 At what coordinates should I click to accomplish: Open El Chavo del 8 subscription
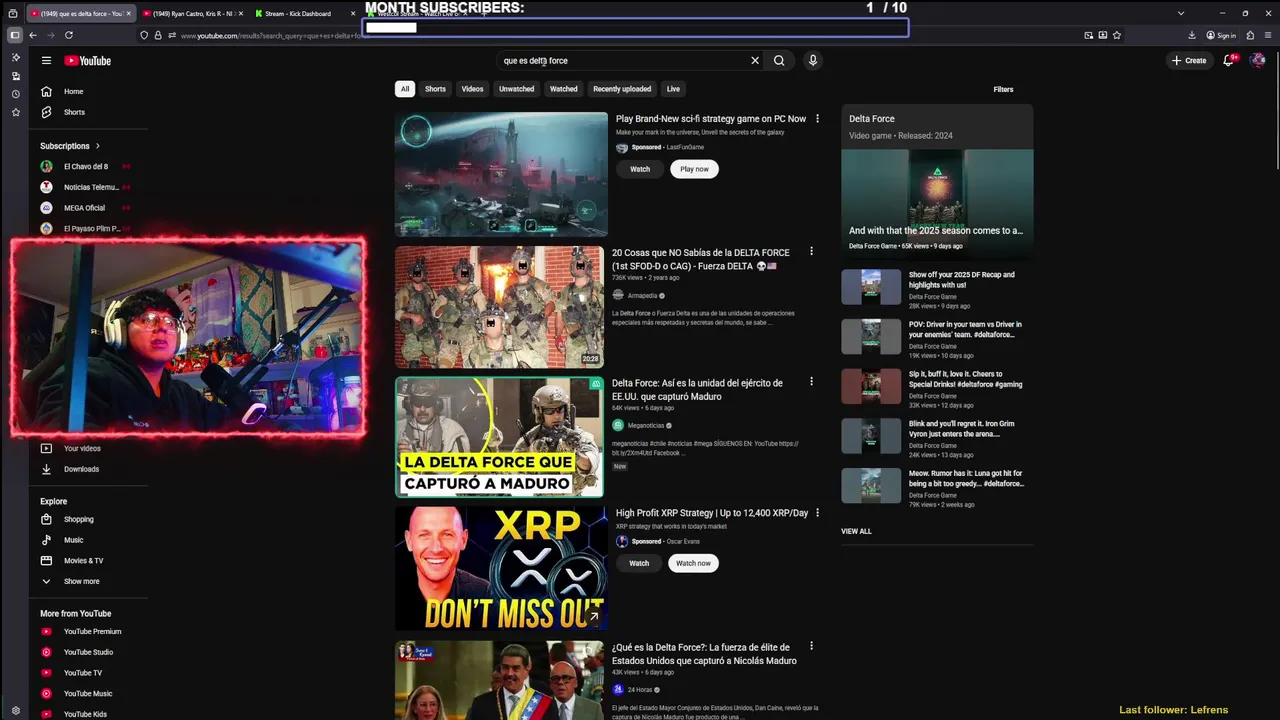(86, 166)
